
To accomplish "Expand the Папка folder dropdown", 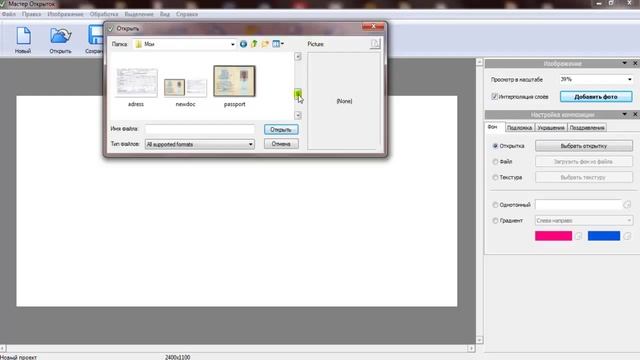I will click(233, 44).
